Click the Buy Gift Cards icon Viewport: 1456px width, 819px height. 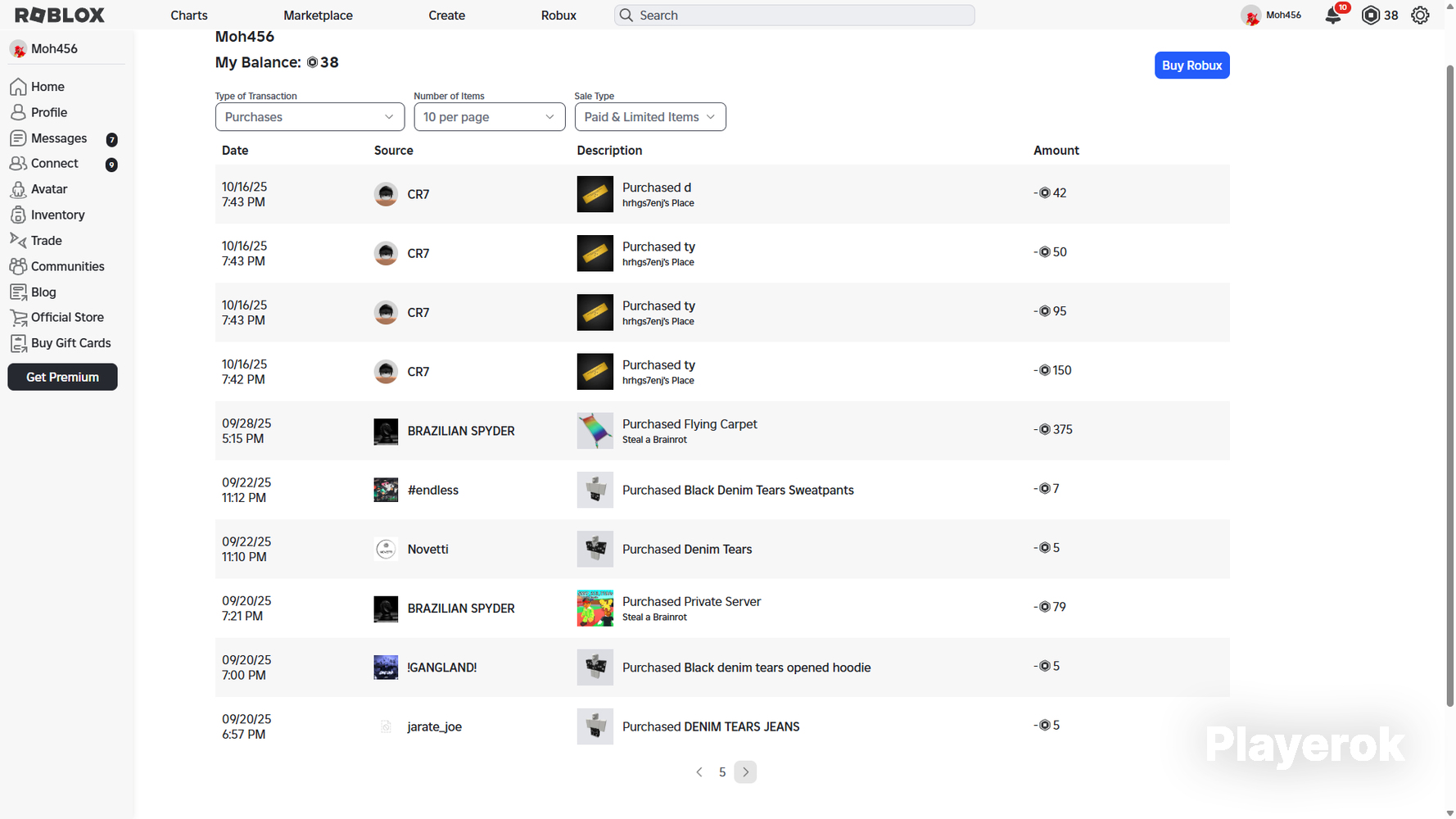click(18, 343)
